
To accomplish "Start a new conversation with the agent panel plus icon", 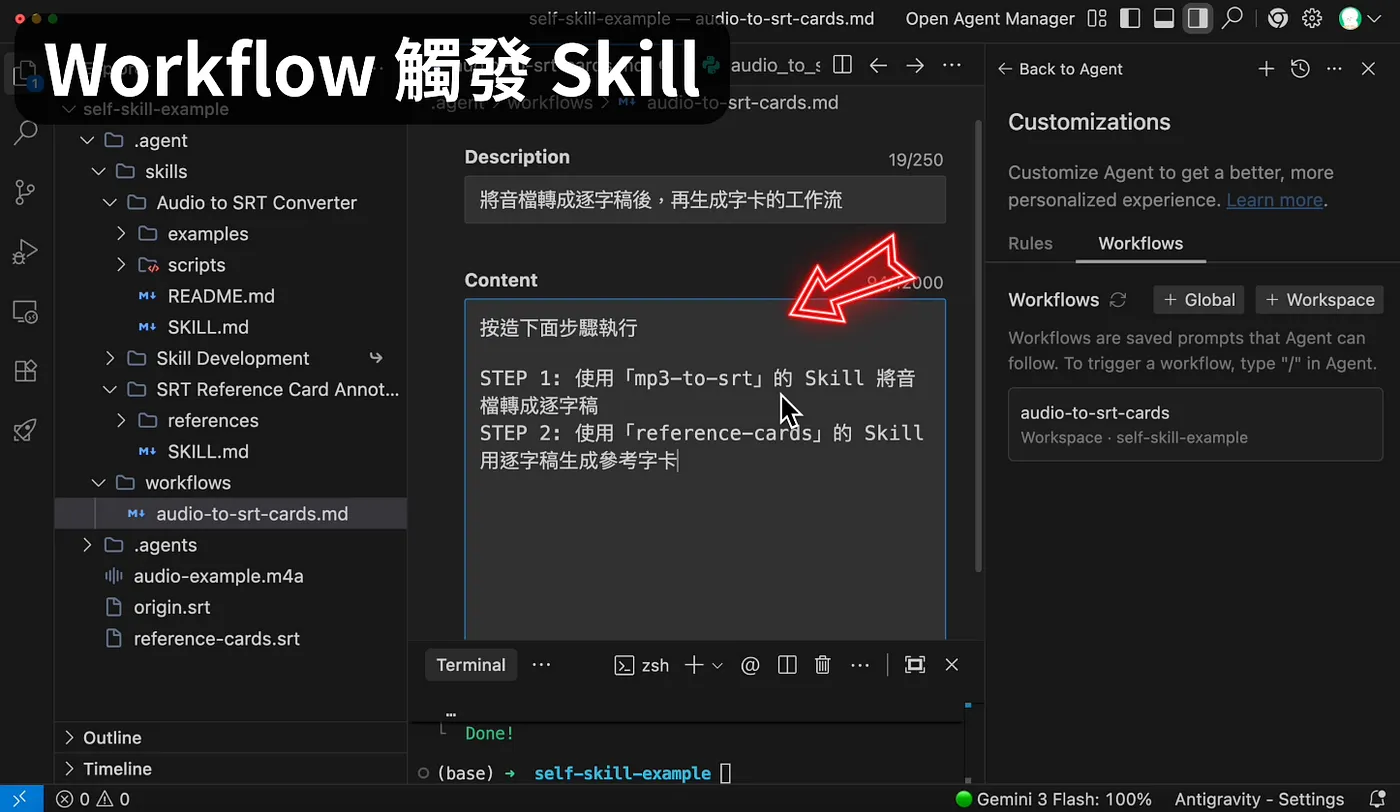I will pos(1266,69).
